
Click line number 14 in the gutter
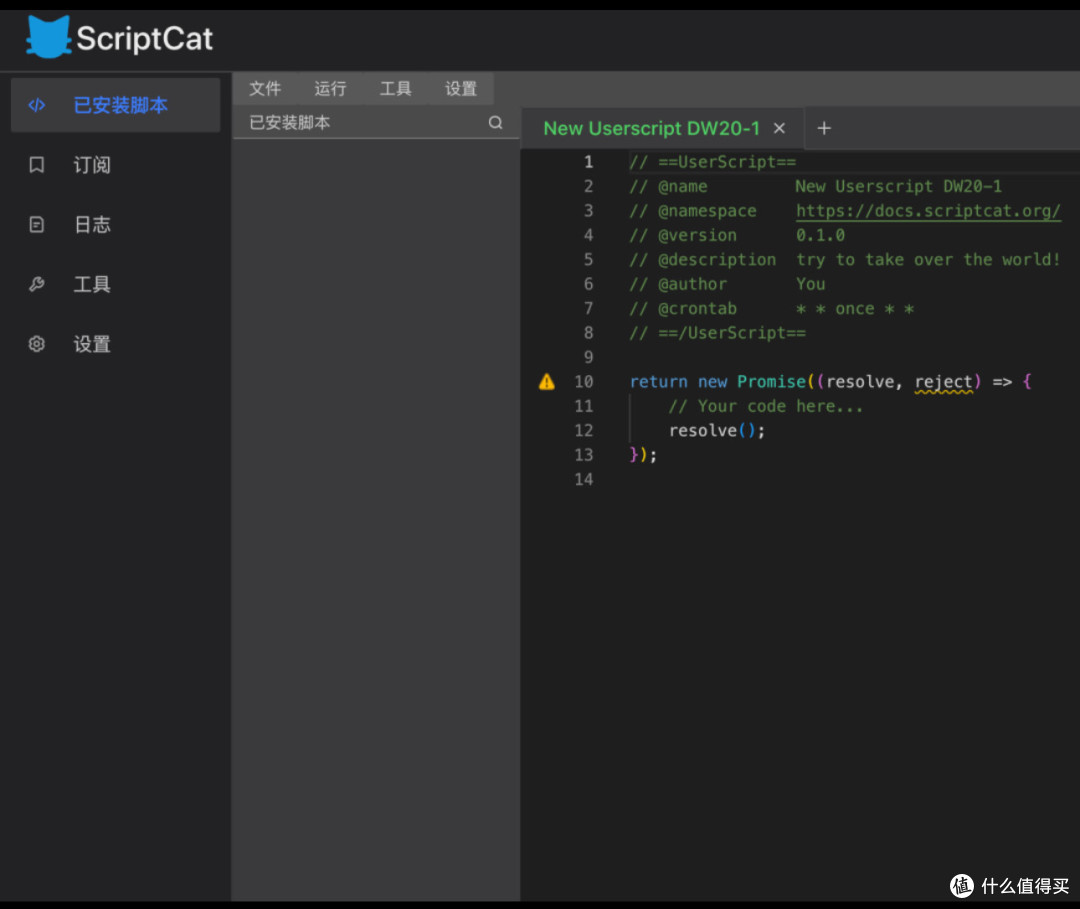(583, 479)
